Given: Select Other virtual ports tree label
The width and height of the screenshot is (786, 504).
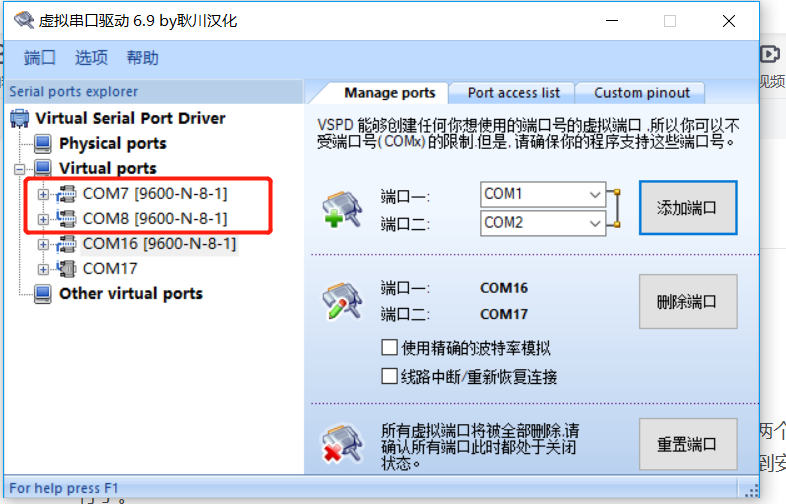Looking at the screenshot, I should tap(131, 293).
